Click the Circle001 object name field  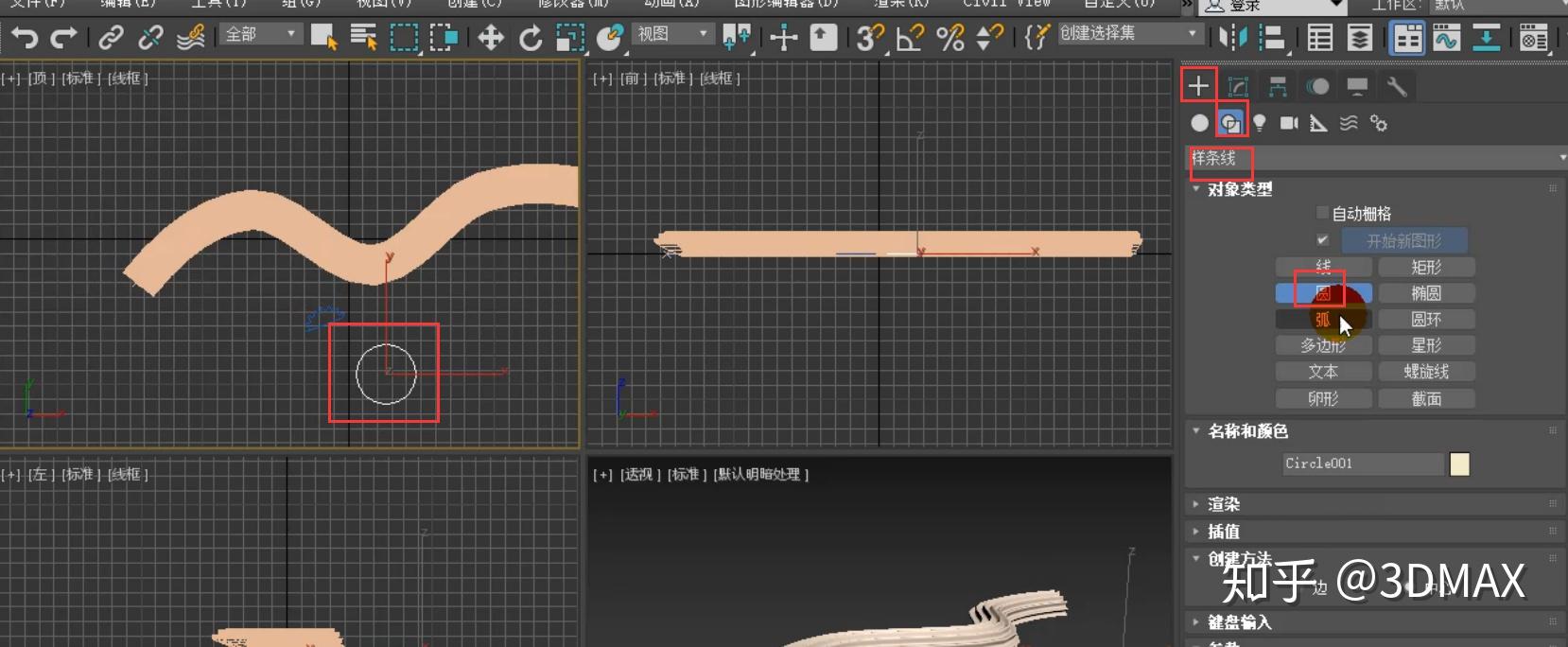1363,463
